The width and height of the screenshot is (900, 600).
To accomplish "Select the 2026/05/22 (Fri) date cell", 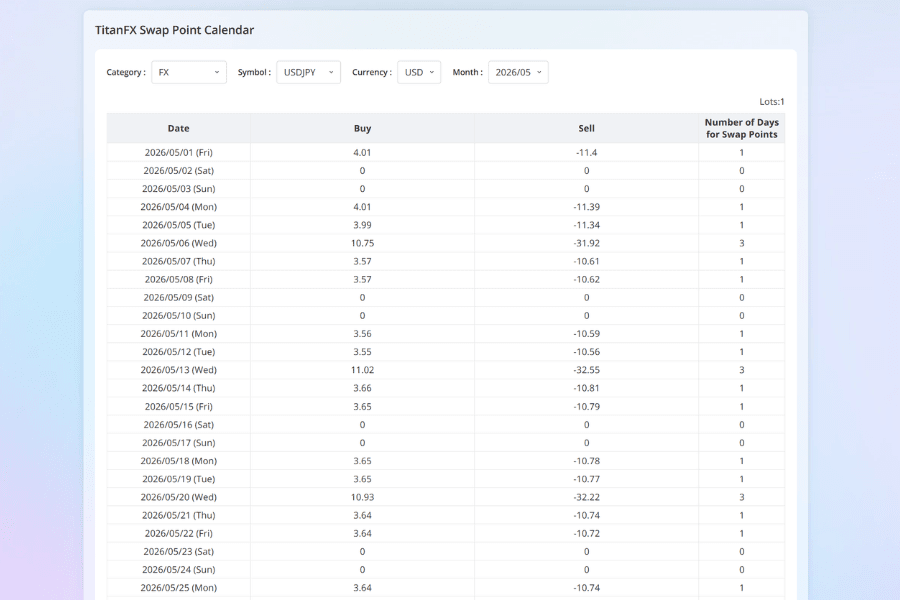I will [179, 533].
